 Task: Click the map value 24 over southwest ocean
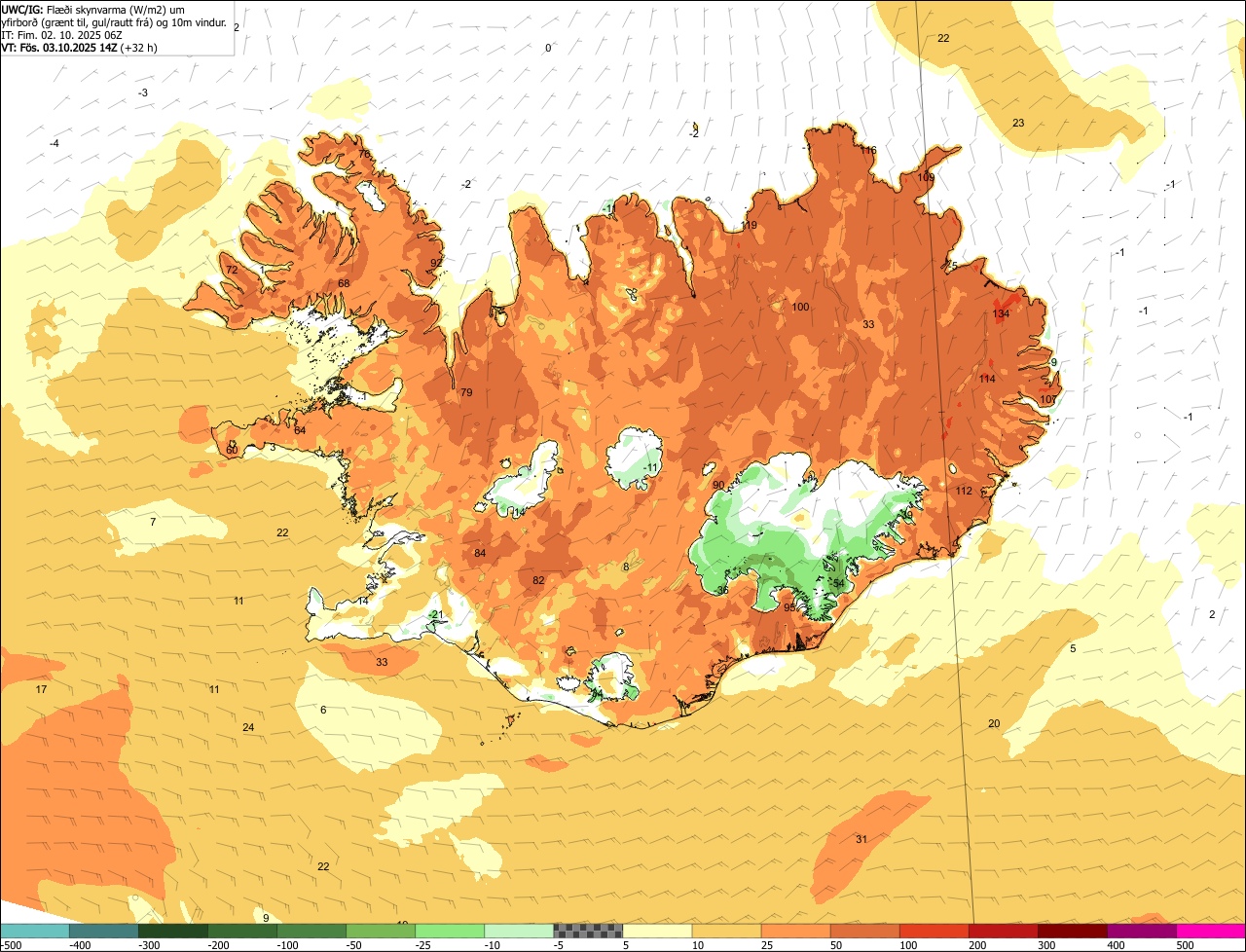click(x=248, y=727)
